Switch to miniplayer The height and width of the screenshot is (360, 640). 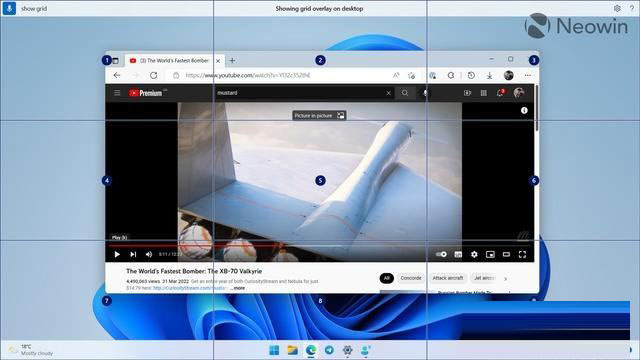[x=490, y=254]
